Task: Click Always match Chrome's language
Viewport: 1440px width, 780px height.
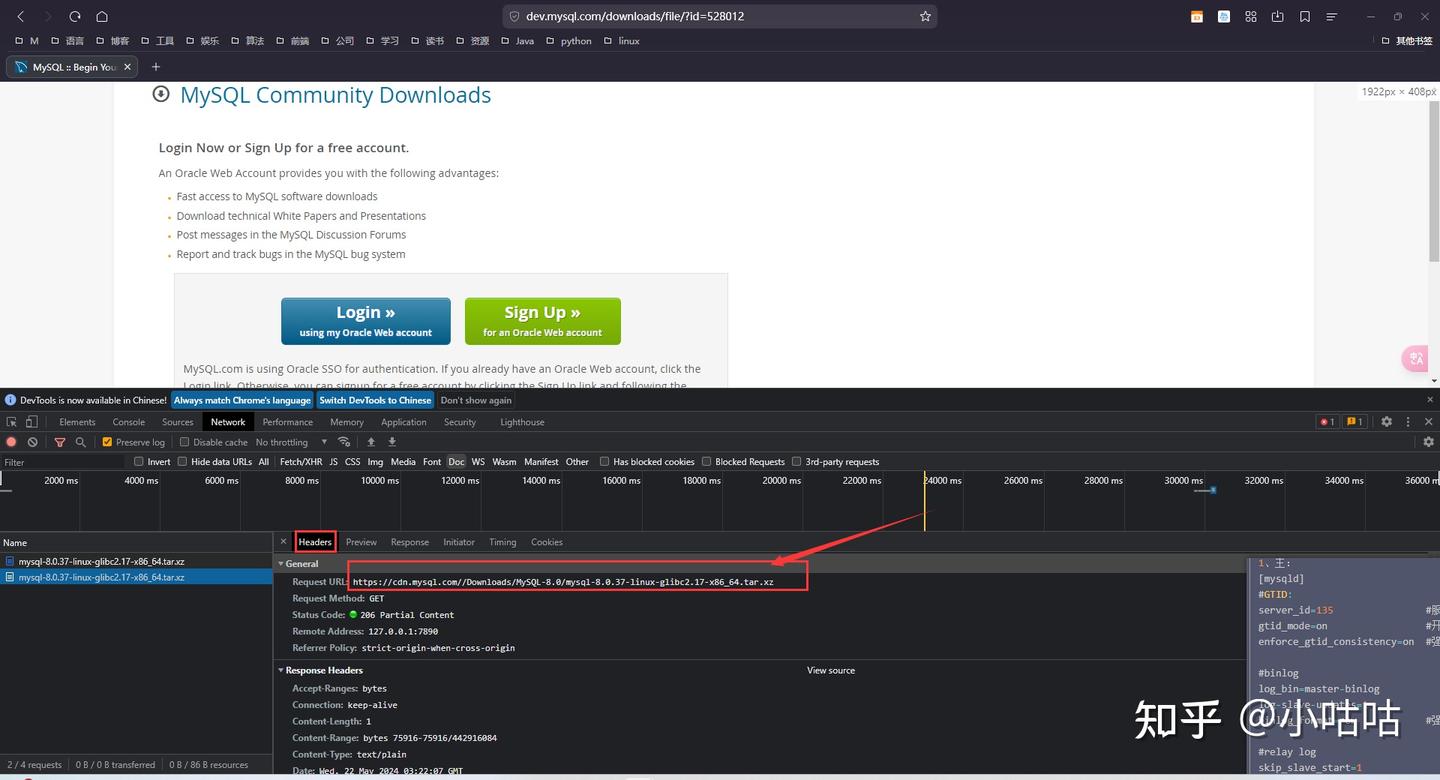Action: (242, 400)
